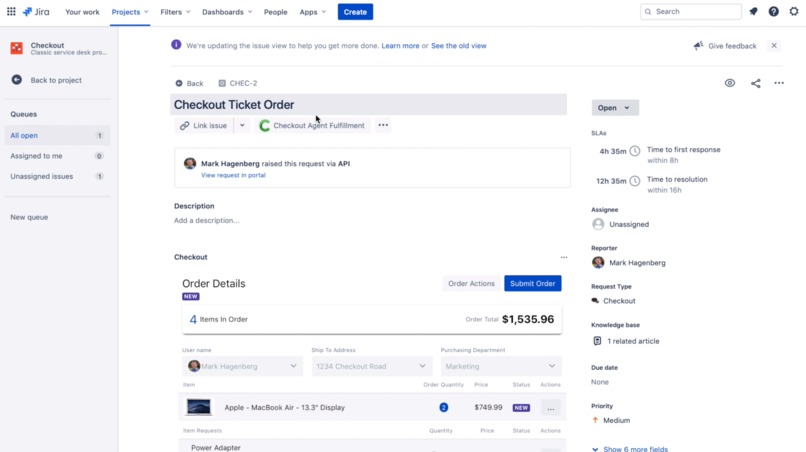Screen dimensions: 806x452
Task: Click Mark Hagenberg's avatar in request box
Action: click(x=190, y=163)
